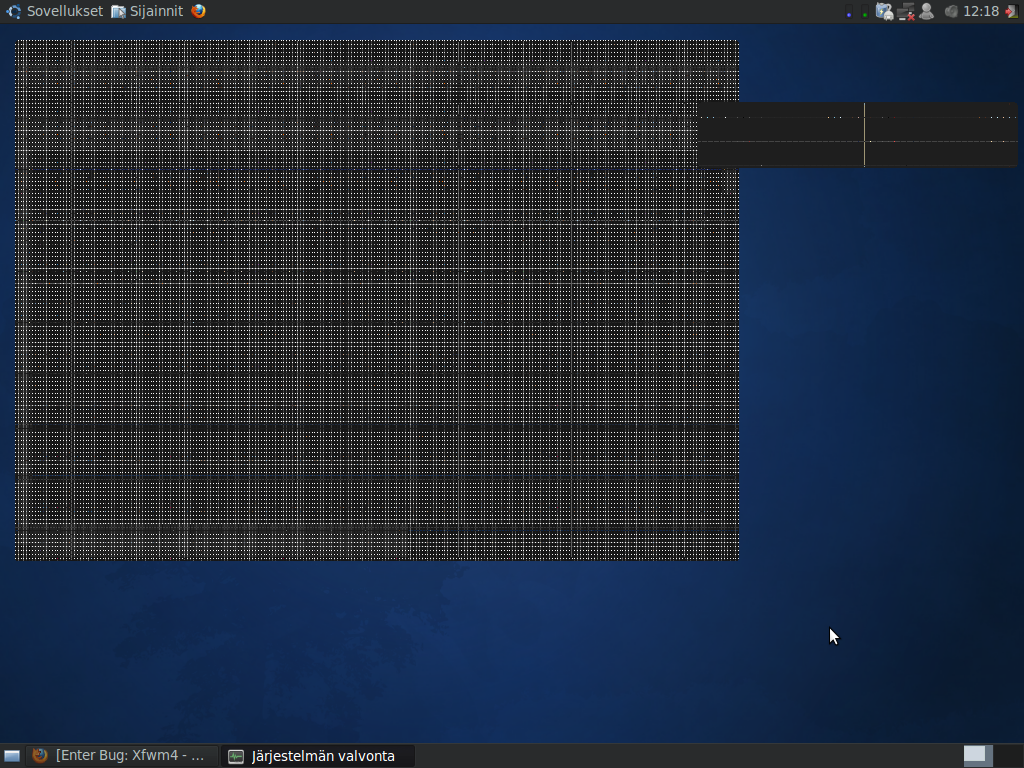Launch Firefox from the top panel
The width and height of the screenshot is (1024, 768).
198,11
